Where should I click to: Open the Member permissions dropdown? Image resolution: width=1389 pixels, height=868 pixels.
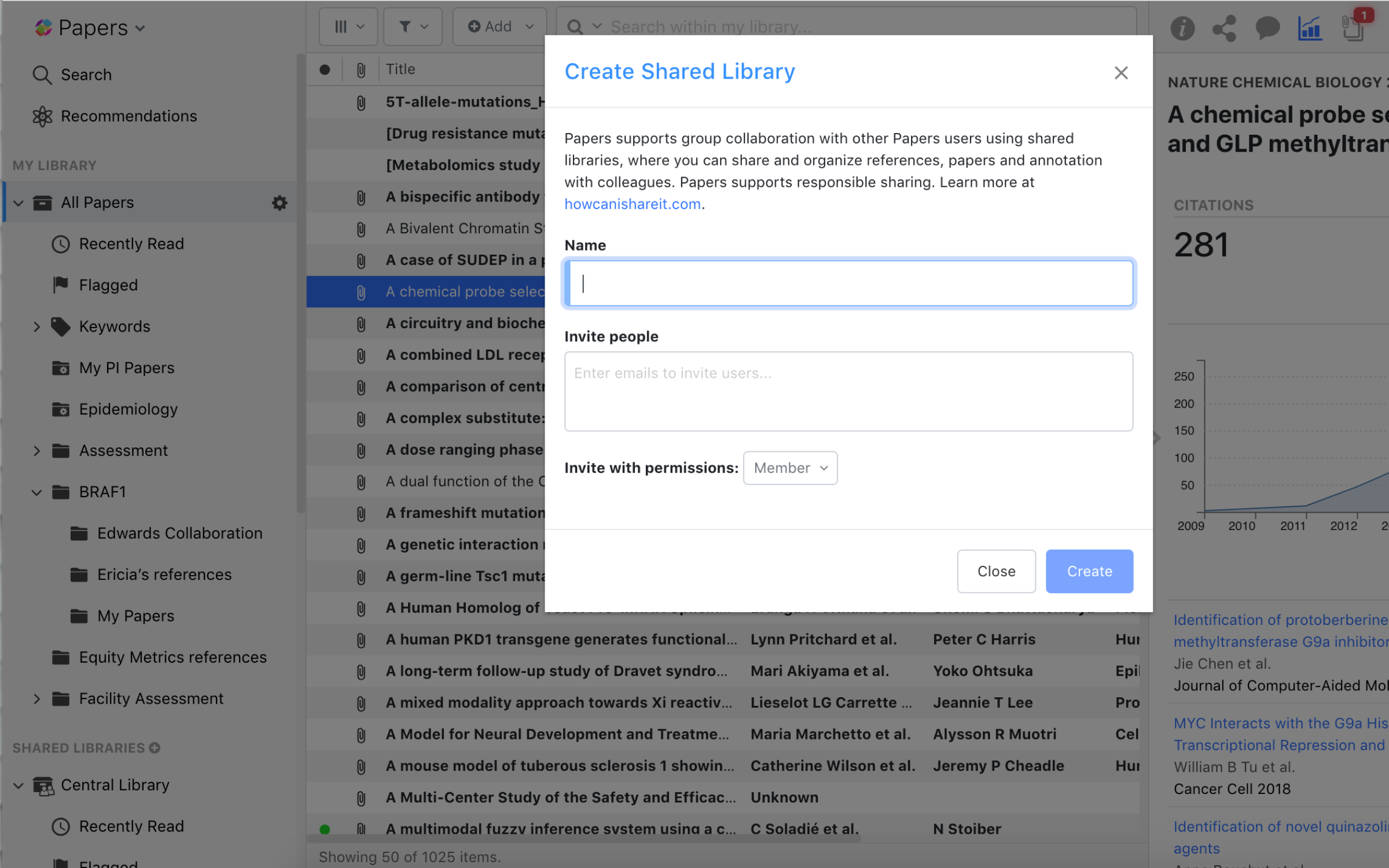click(x=790, y=468)
